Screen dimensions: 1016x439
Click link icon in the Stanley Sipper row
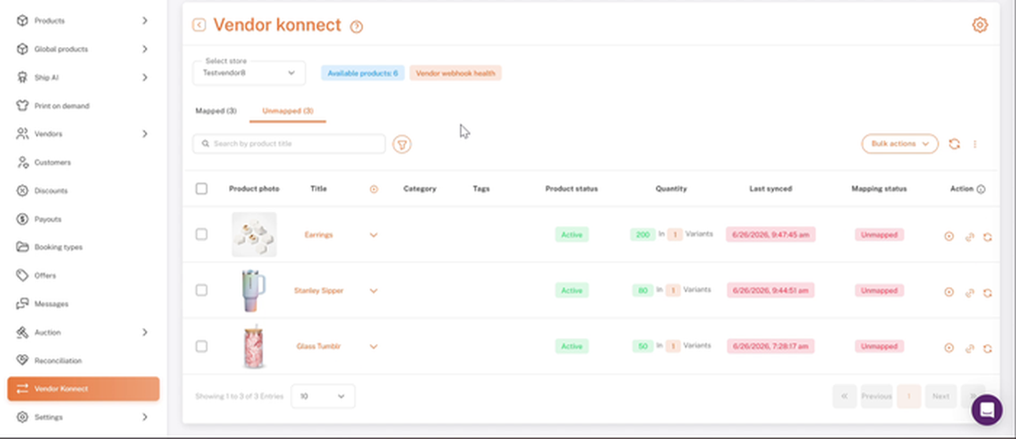(x=969, y=293)
